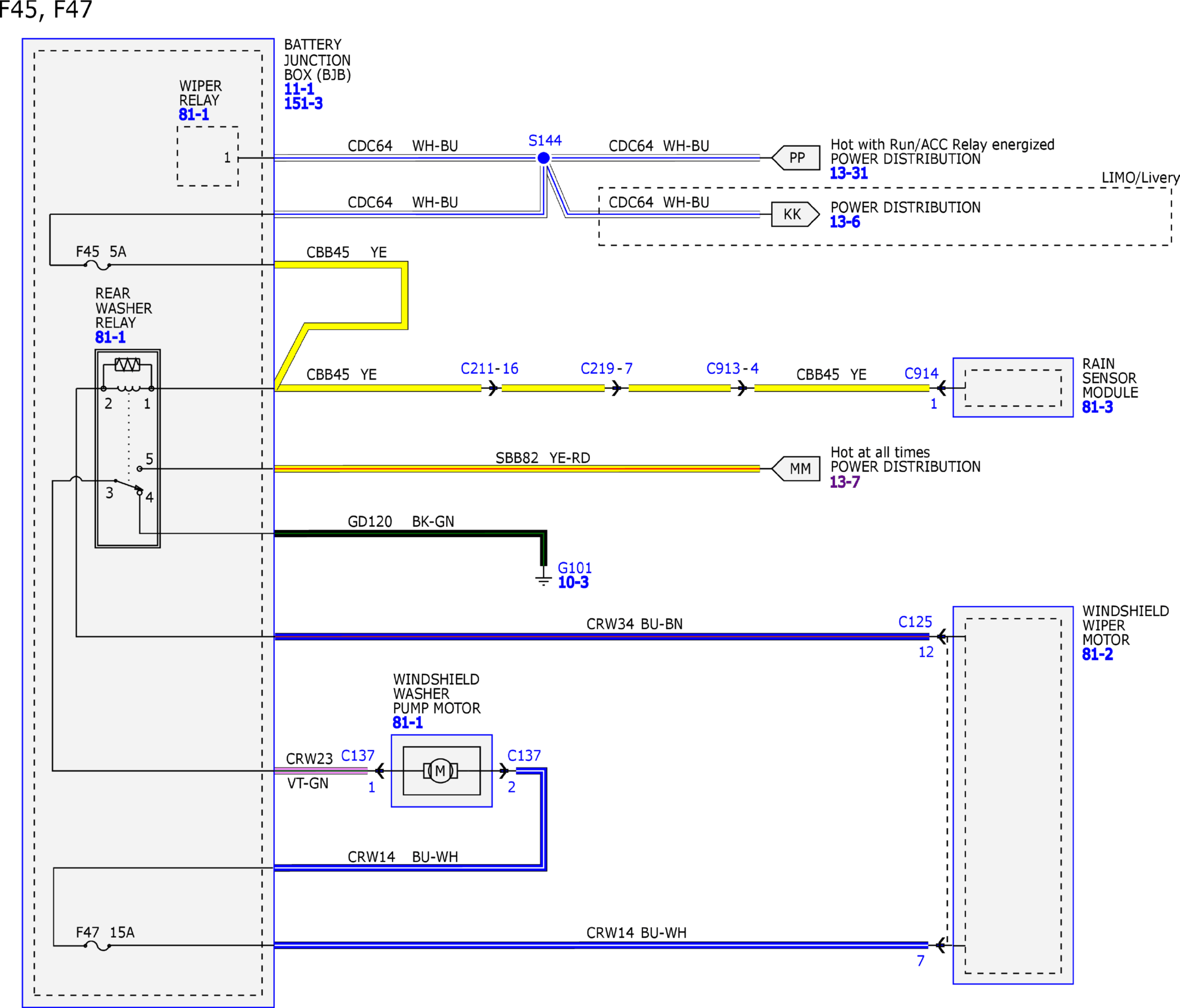Viewport: 1180px width, 1008px height.
Task: Click the F47 15A fuse symbol
Action: 98,946
